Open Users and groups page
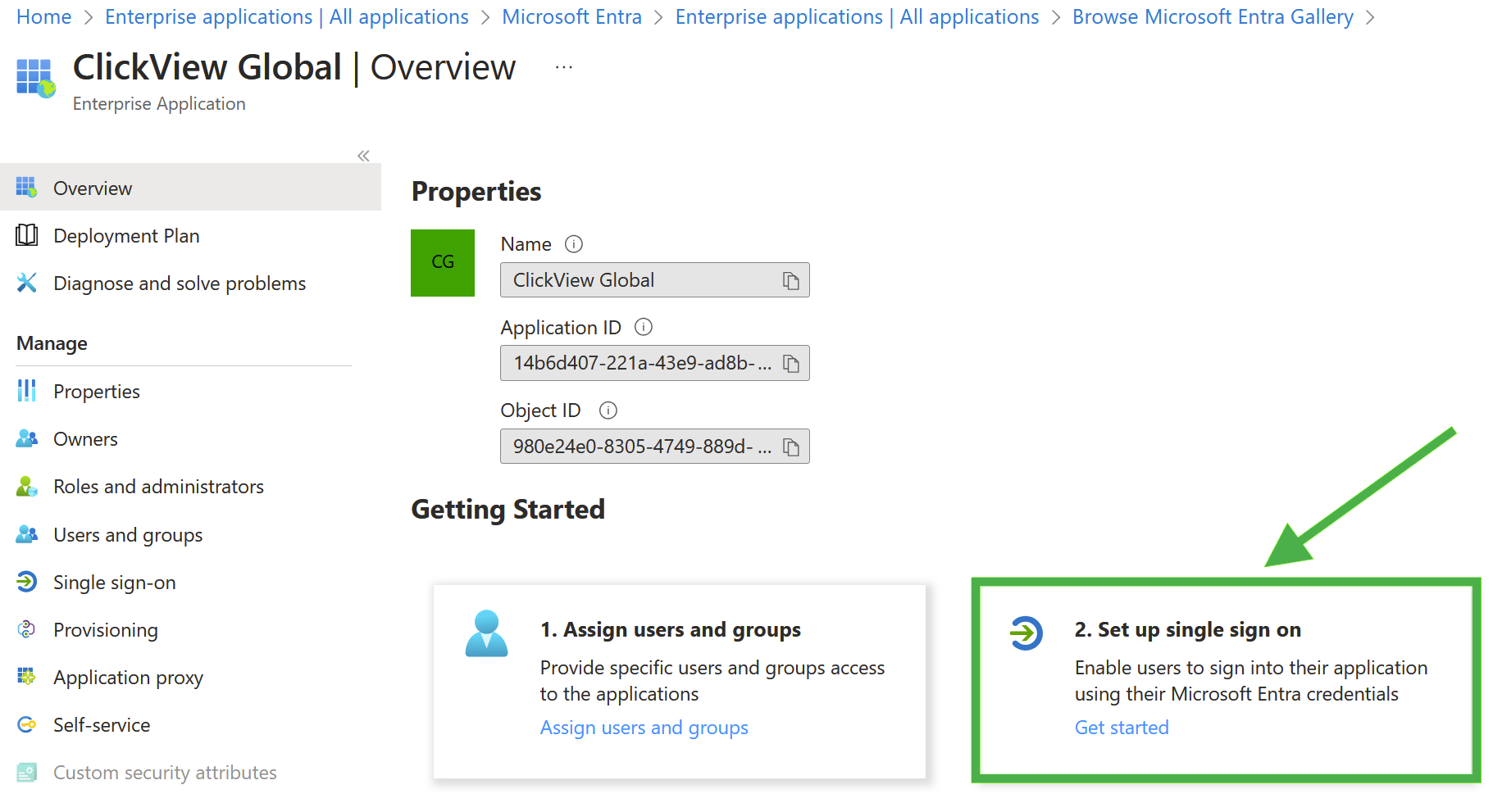The height and width of the screenshot is (812, 1502). [190, 534]
